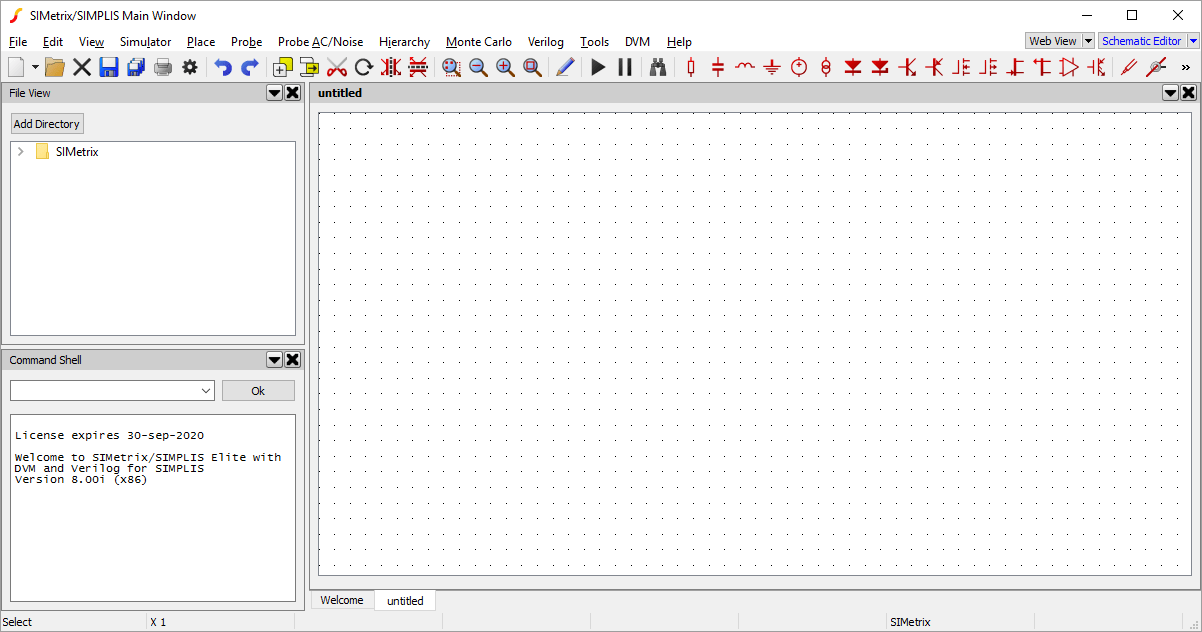Image resolution: width=1202 pixels, height=632 pixels.
Task: Open the Probe AC/Noise menu
Action: (x=321, y=42)
